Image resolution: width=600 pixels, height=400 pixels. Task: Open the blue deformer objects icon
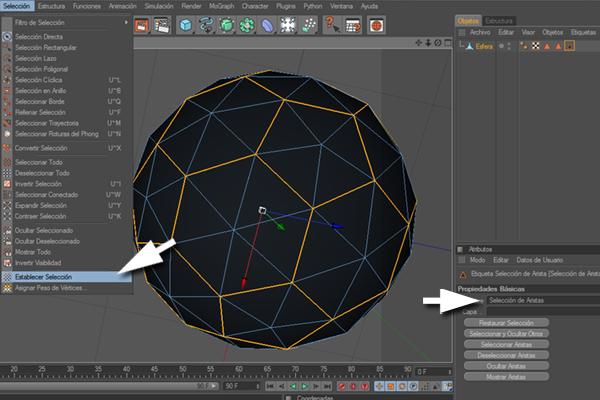coord(267,25)
